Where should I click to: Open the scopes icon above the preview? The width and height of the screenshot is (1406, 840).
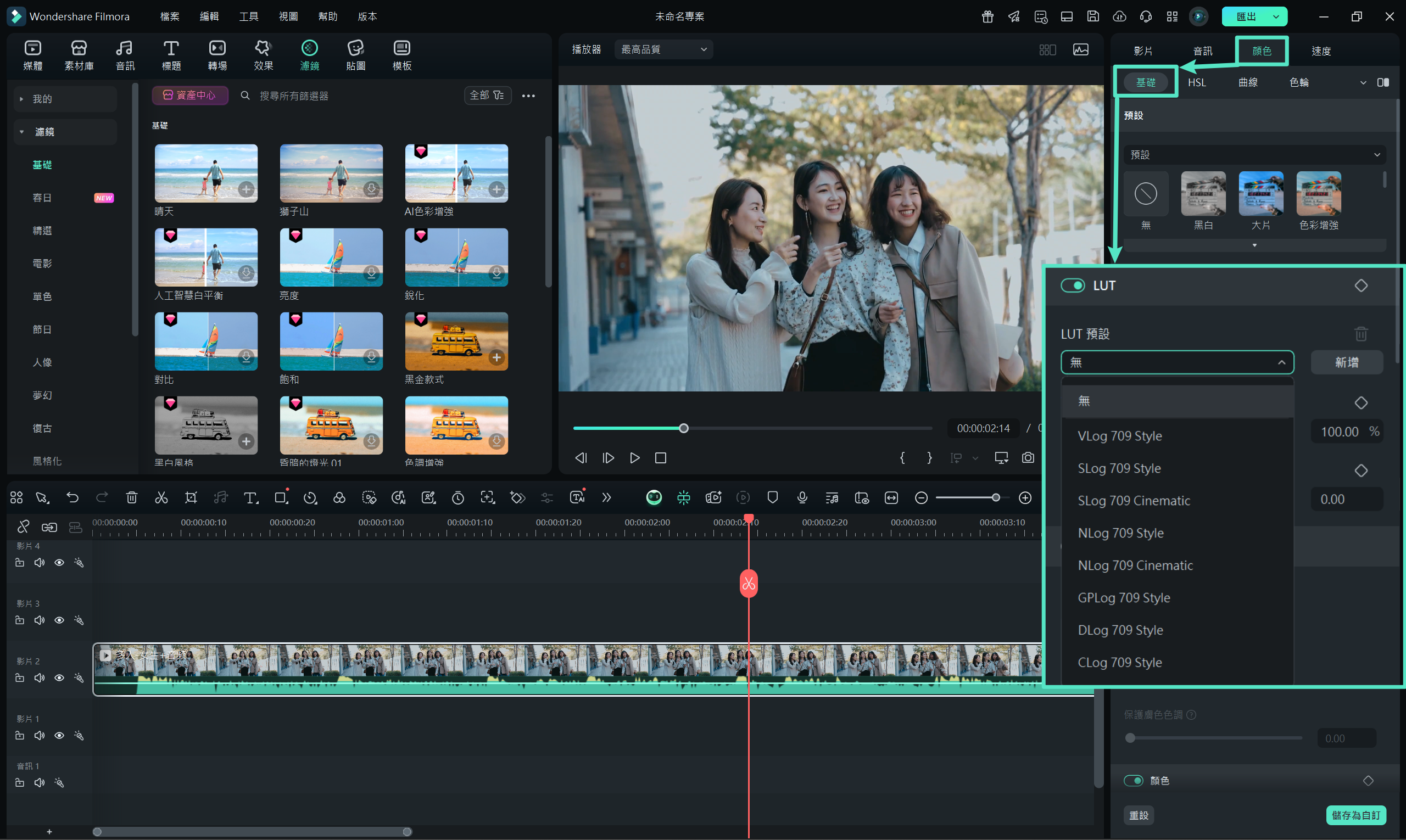point(1080,50)
